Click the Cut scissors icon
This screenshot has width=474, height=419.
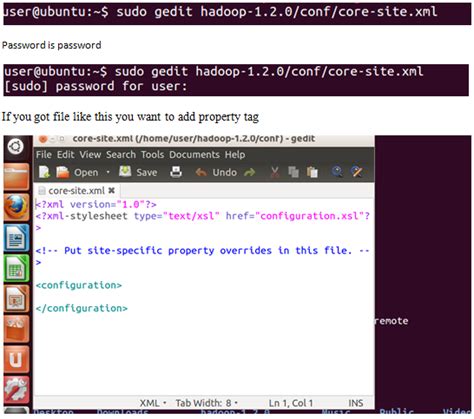coord(275,172)
